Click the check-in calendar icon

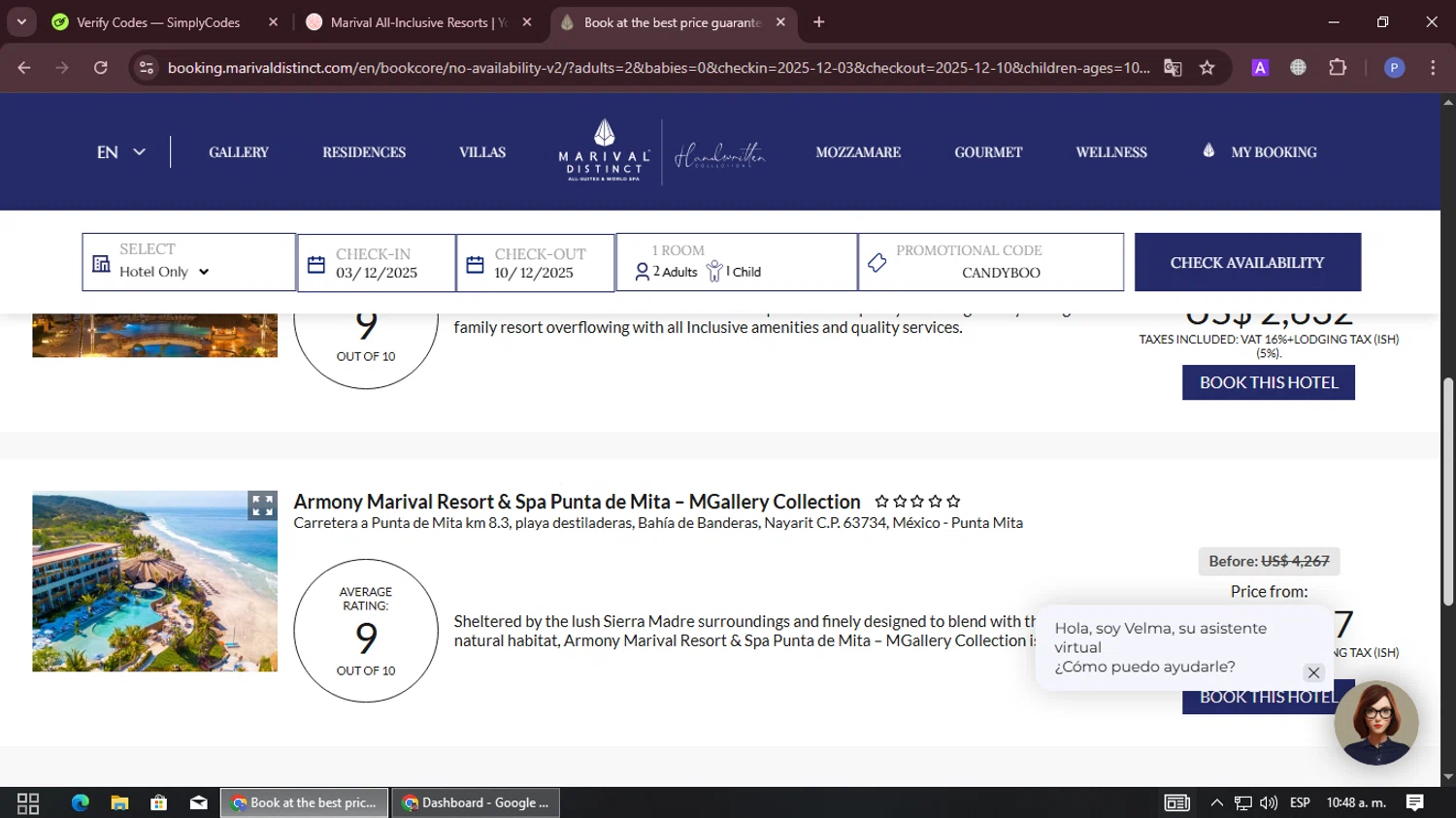[x=315, y=265]
